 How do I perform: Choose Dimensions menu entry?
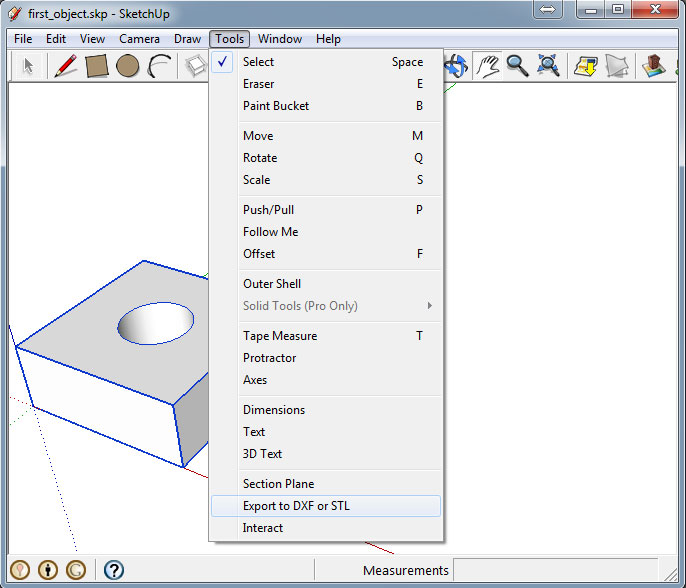click(326, 410)
